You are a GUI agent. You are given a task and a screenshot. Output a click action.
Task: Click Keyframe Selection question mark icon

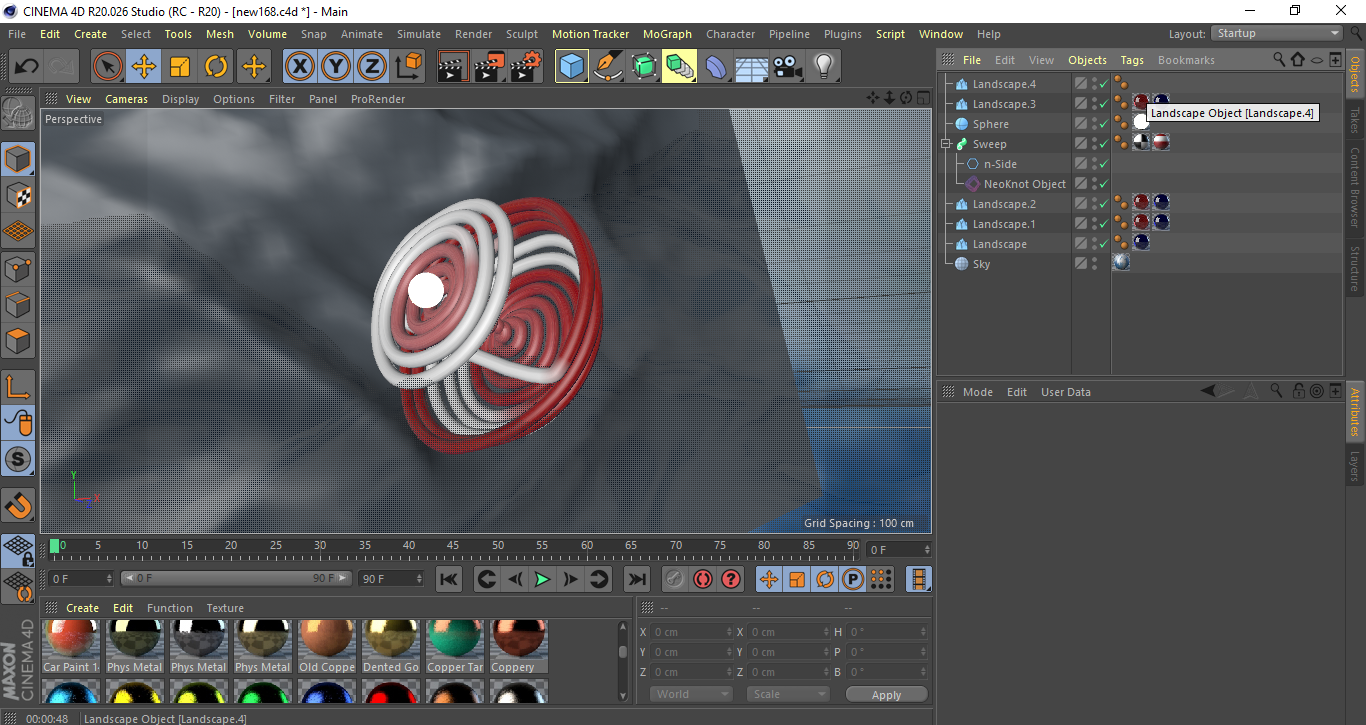tap(731, 579)
